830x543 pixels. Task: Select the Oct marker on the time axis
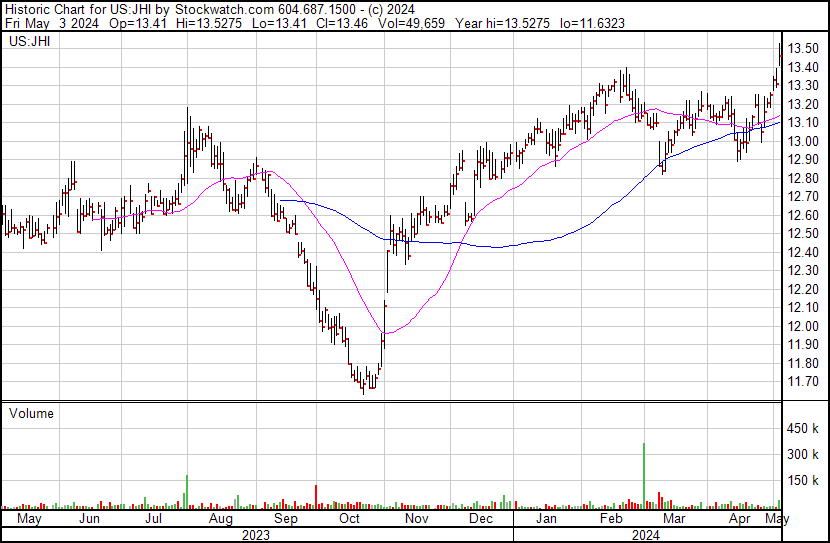coord(350,519)
